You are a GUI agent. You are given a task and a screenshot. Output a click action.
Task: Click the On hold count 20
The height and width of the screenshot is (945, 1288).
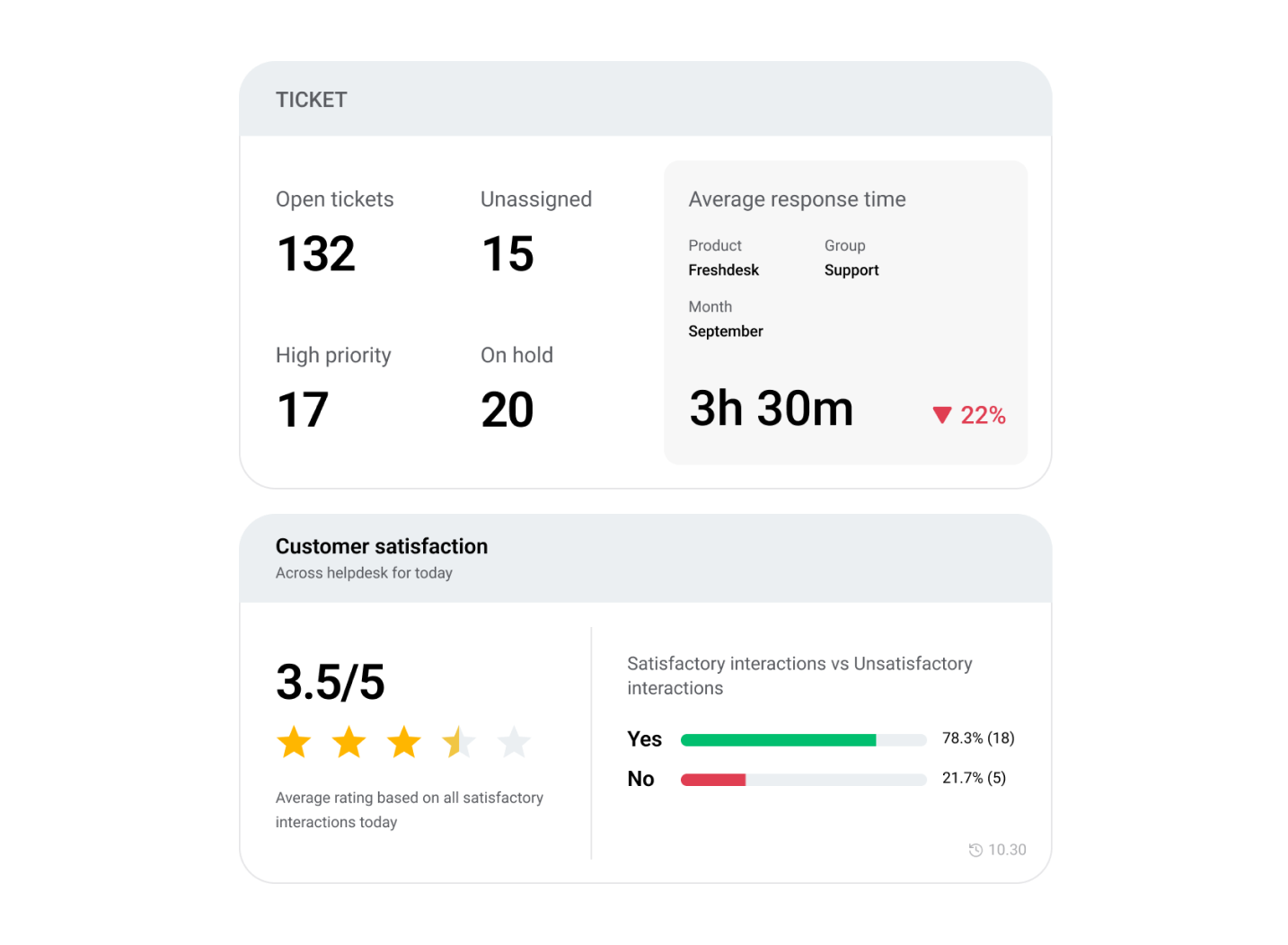click(x=507, y=409)
